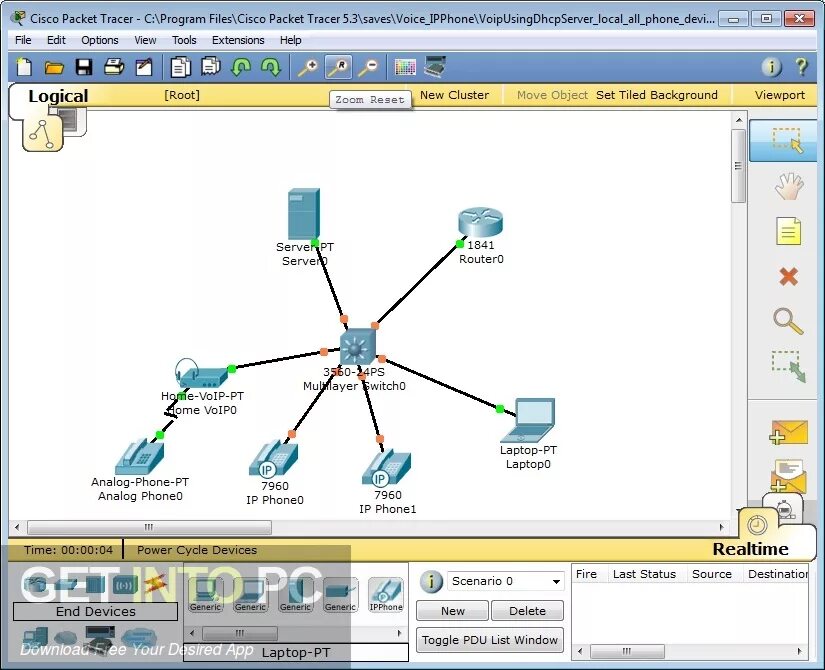Click the Undo green arrow icon
Image resolution: width=825 pixels, height=670 pixels.
click(x=241, y=67)
